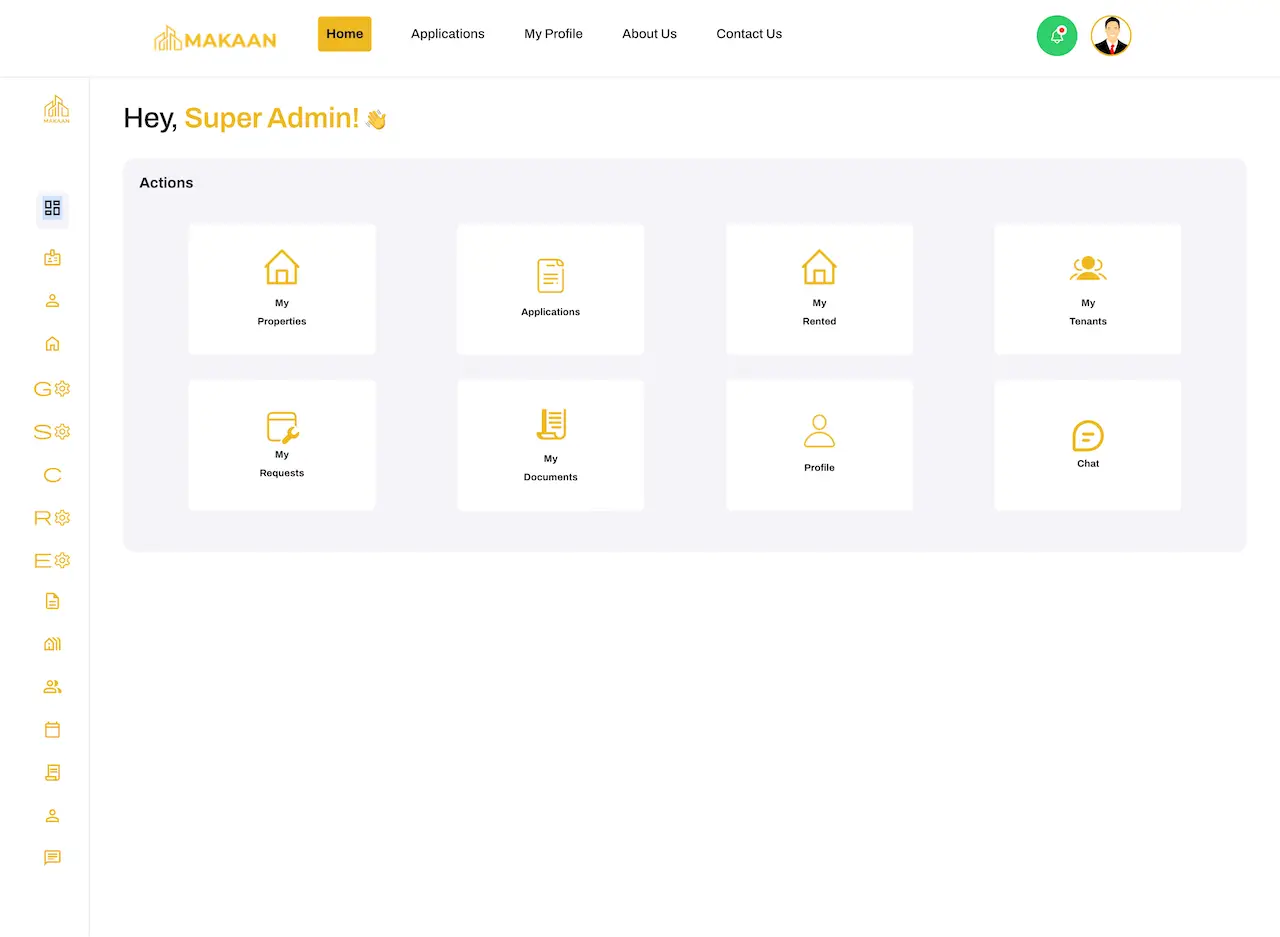Open the S settings gear sidebar item
The height and width of the screenshot is (937, 1280).
[52, 432]
